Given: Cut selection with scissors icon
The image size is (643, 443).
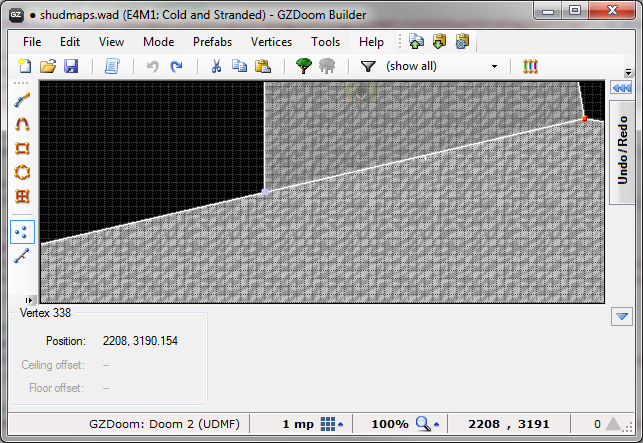Looking at the screenshot, I should pos(216,66).
